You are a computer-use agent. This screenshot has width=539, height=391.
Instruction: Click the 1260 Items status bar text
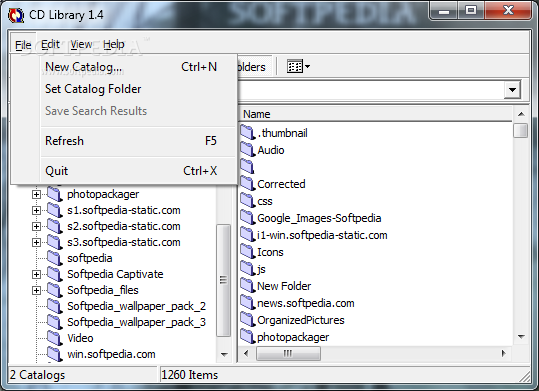[x=189, y=375]
